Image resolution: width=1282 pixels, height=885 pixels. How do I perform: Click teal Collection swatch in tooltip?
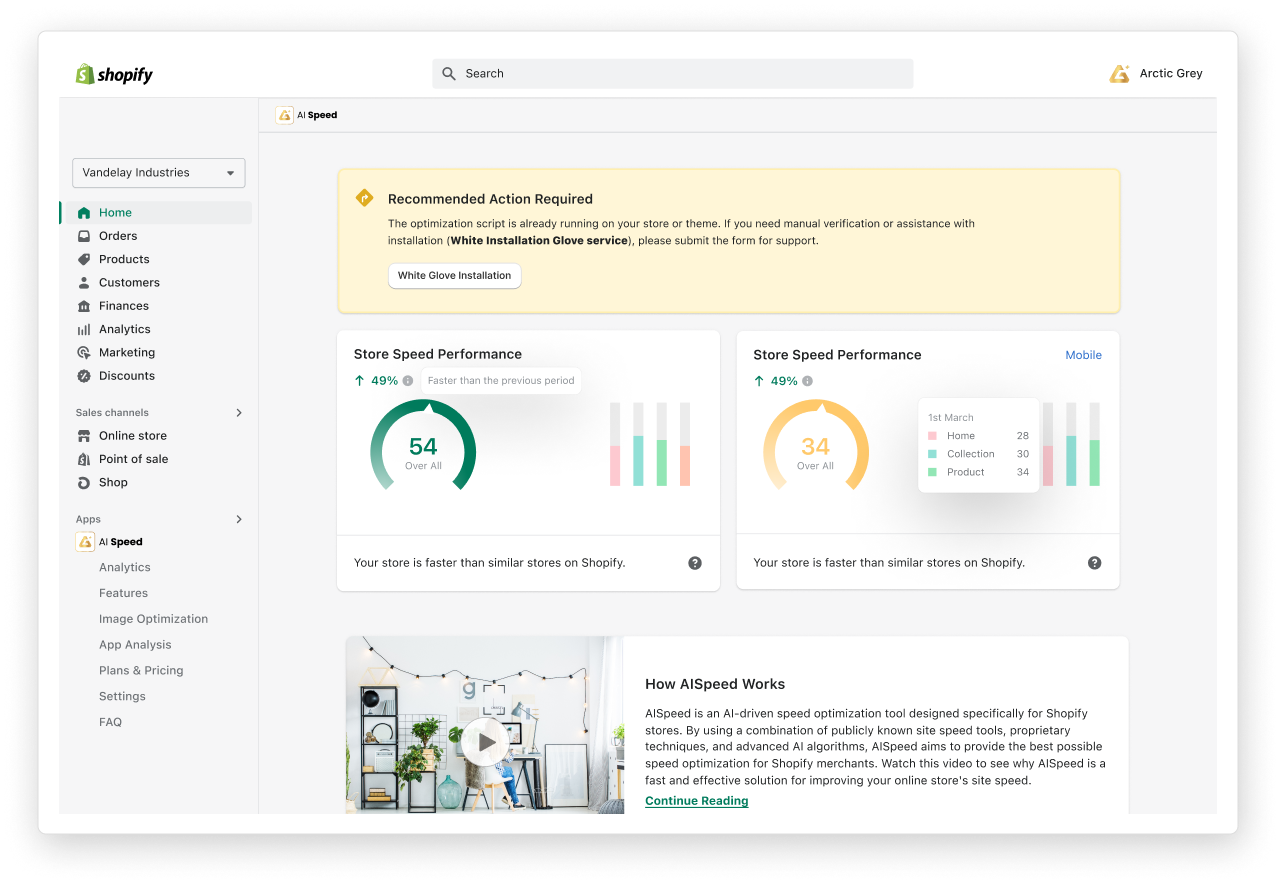(932, 454)
